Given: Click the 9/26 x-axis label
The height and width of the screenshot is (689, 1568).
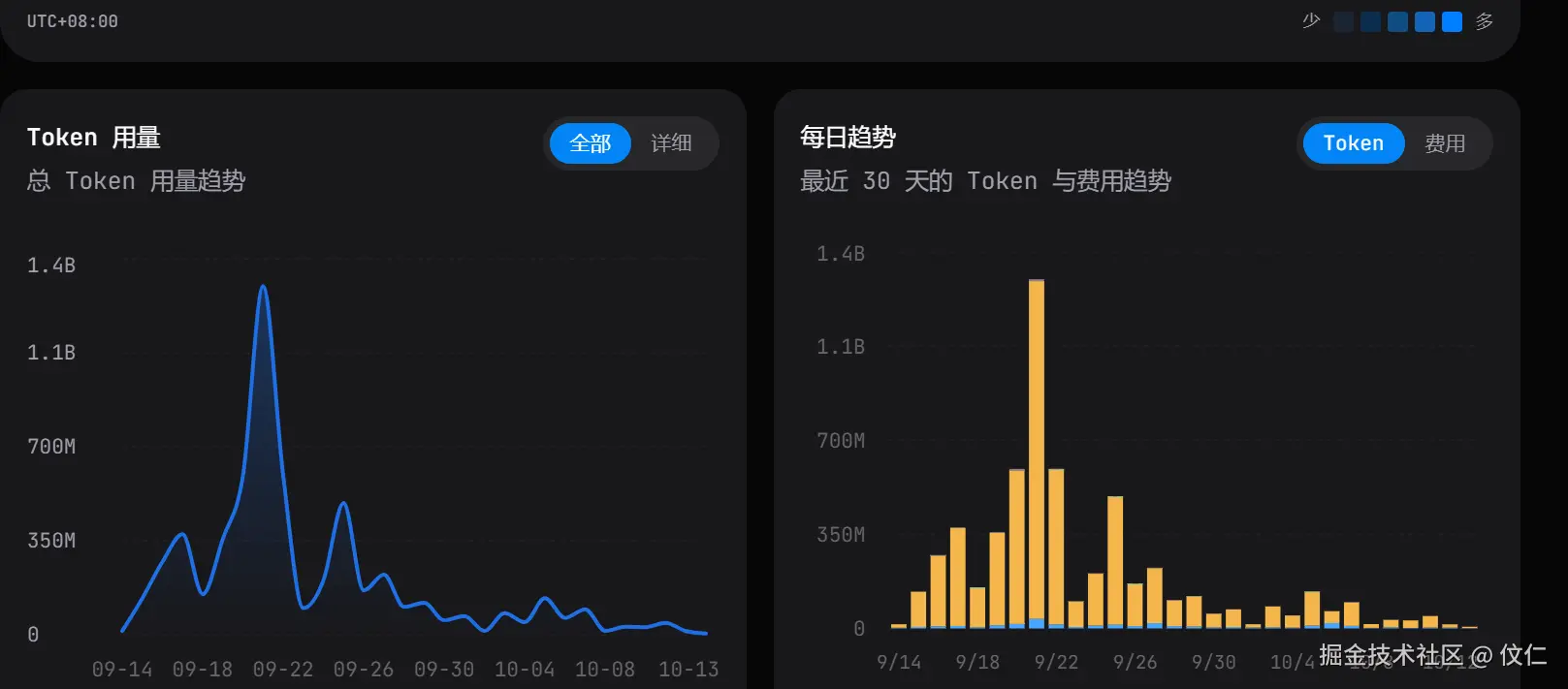Looking at the screenshot, I should 1135,662.
